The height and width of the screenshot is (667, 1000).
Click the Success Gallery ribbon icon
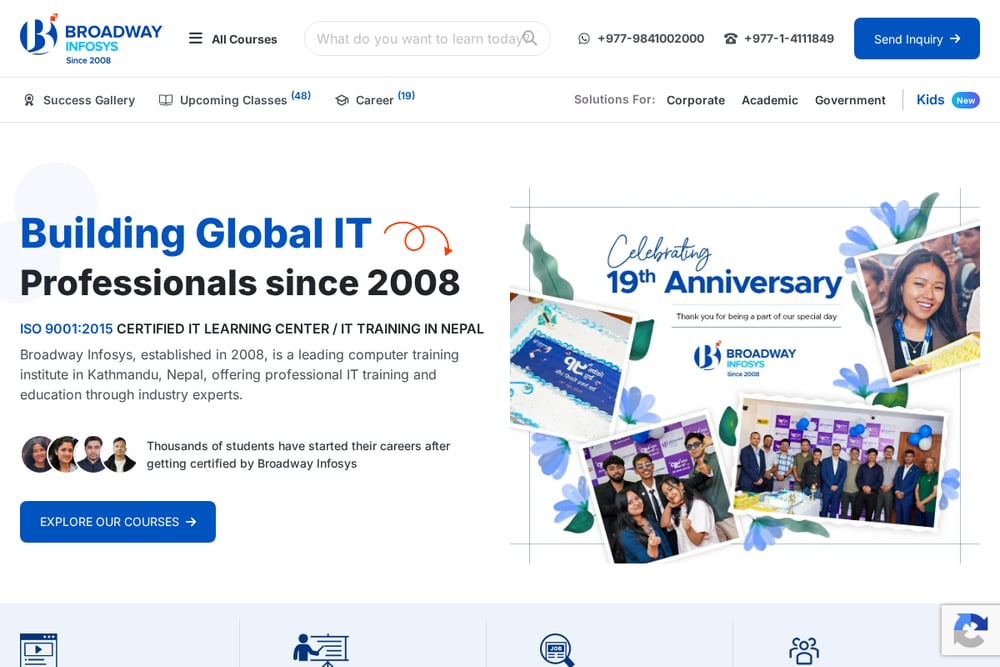[x=29, y=100]
